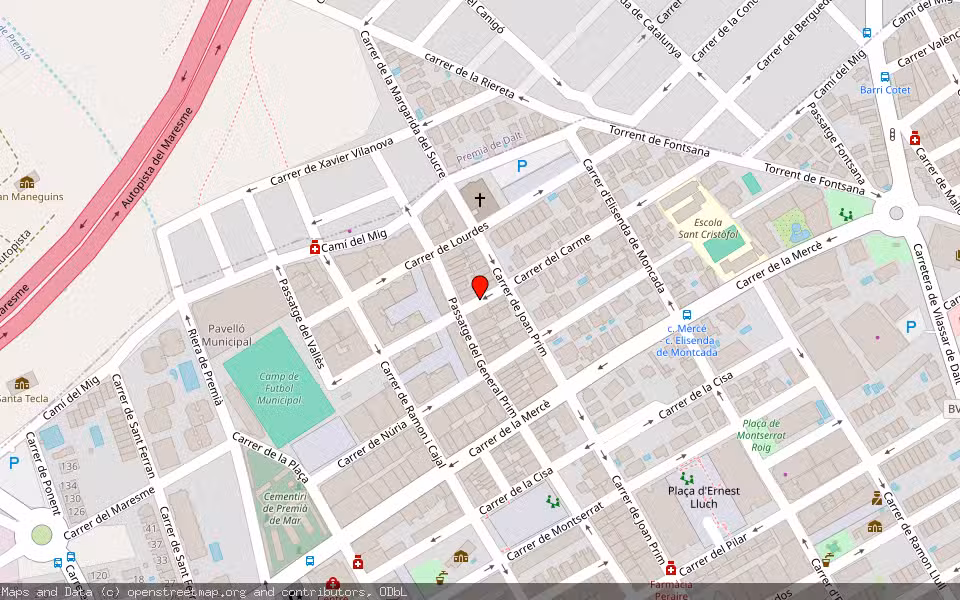The height and width of the screenshot is (600, 960).
Task: Select the bus stop icon at Barri Cotet
Action: point(885,77)
